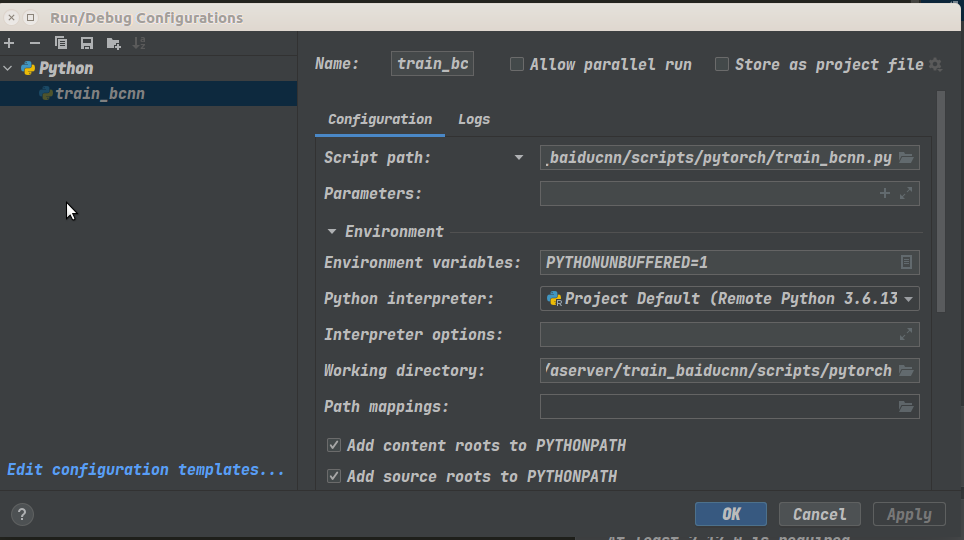
Task: Expand the Parameters field editor
Action: pos(906,193)
